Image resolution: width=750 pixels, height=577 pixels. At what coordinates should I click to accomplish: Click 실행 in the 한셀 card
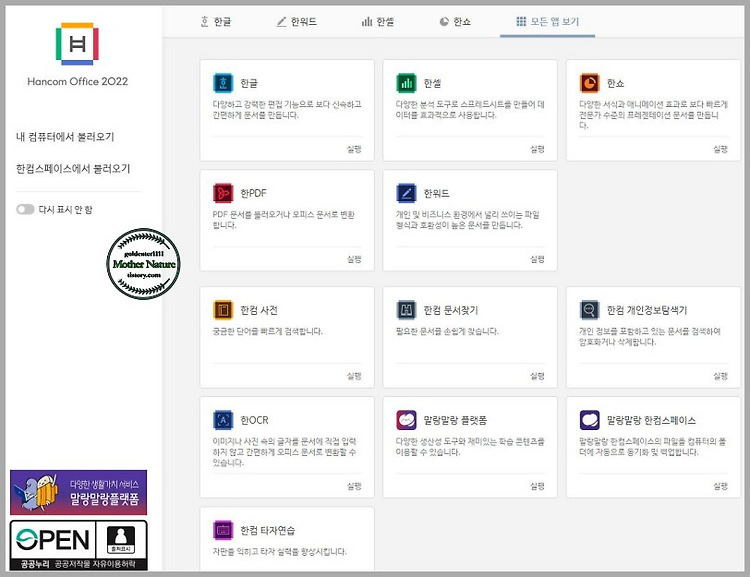(537, 149)
